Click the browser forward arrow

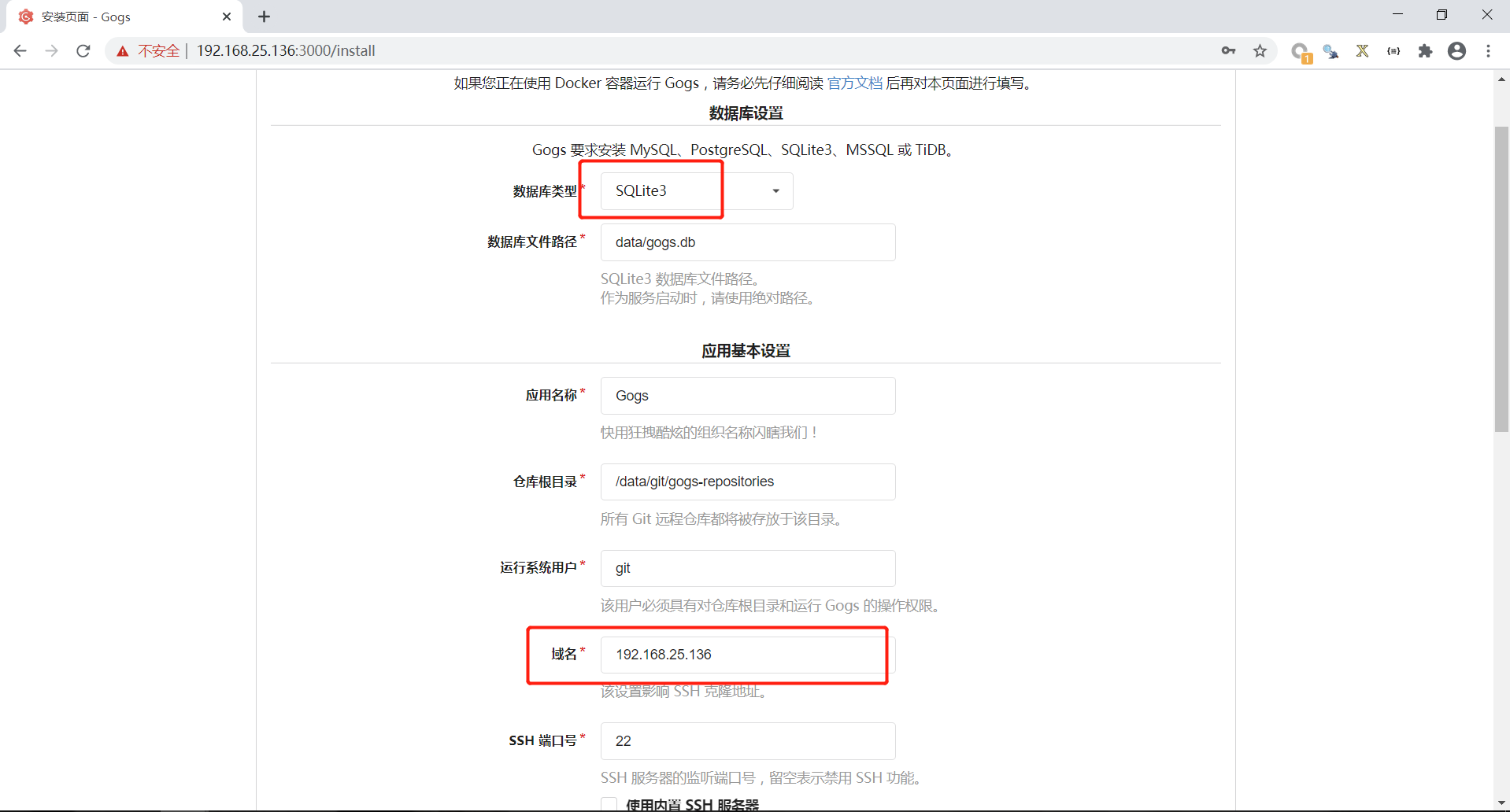coord(52,51)
